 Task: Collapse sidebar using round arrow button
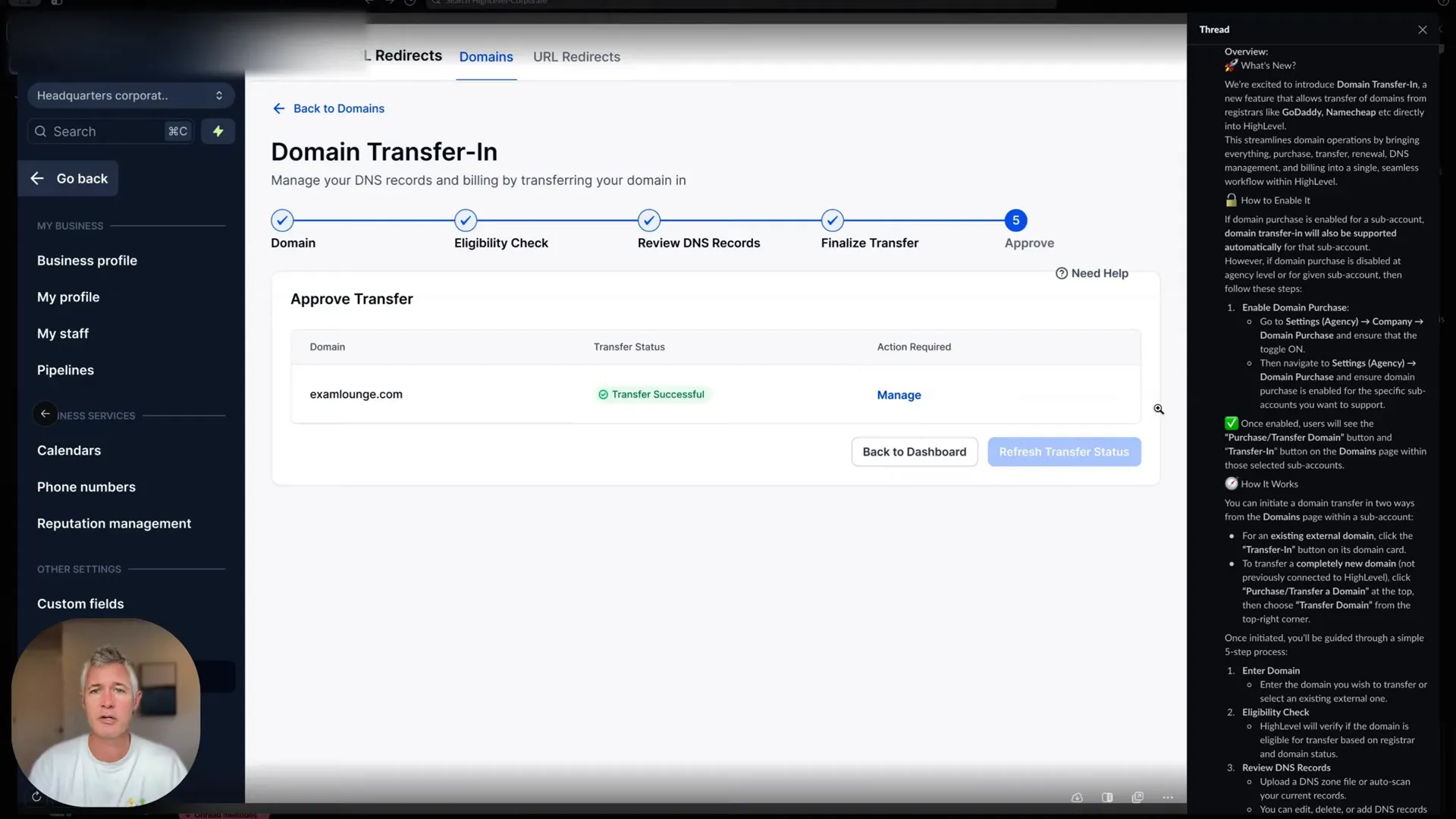pos(45,414)
